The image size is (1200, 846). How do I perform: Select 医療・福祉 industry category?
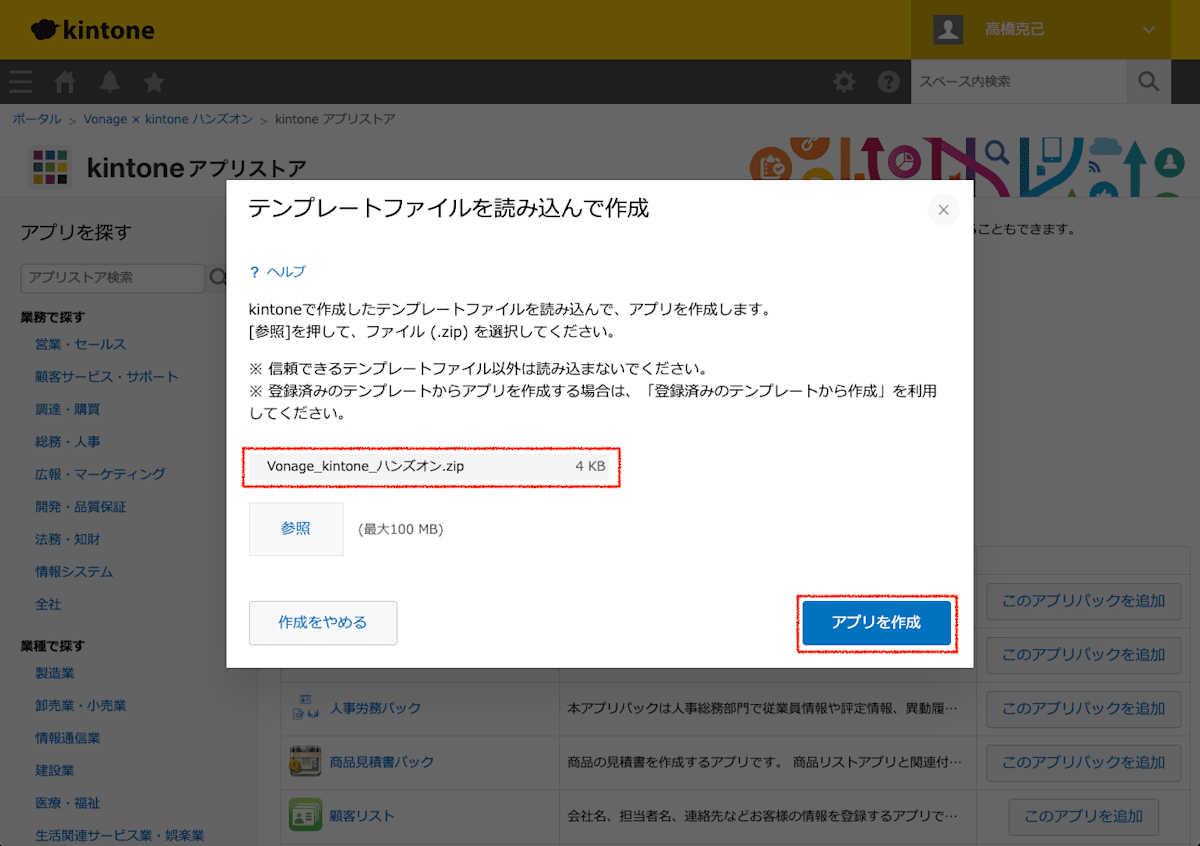click(x=68, y=803)
